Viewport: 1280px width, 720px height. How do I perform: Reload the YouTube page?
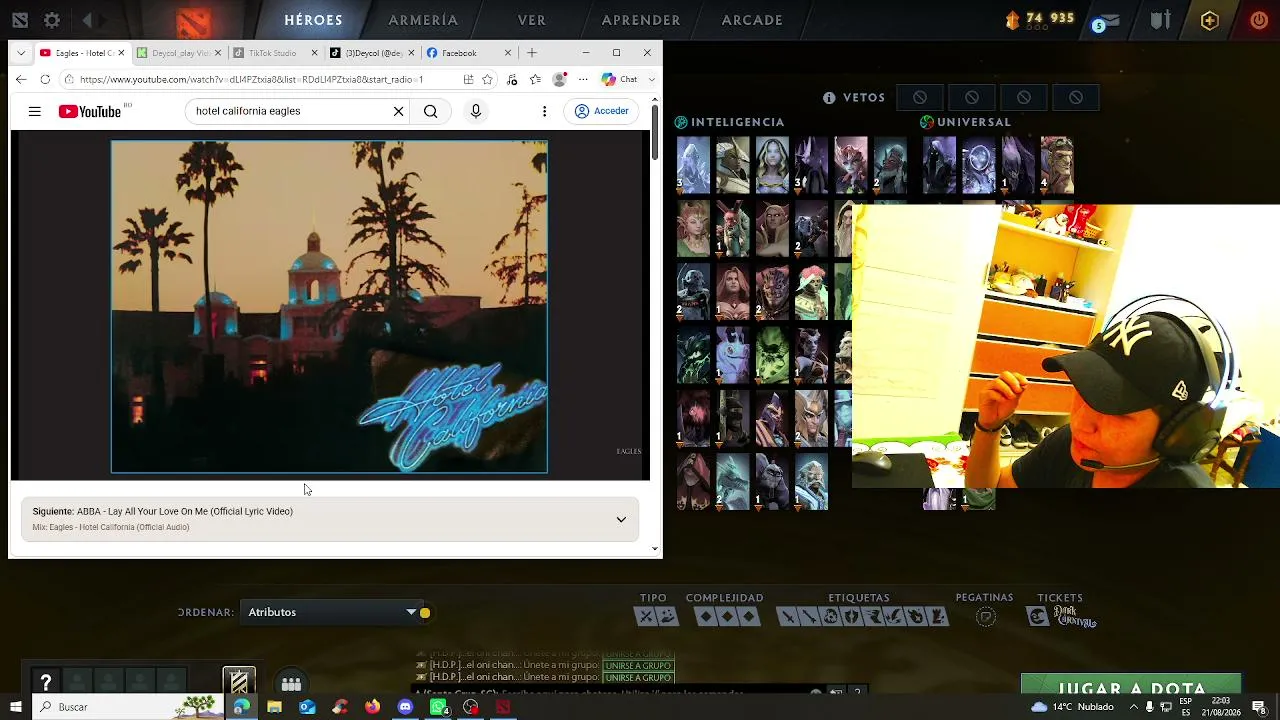[x=45, y=79]
